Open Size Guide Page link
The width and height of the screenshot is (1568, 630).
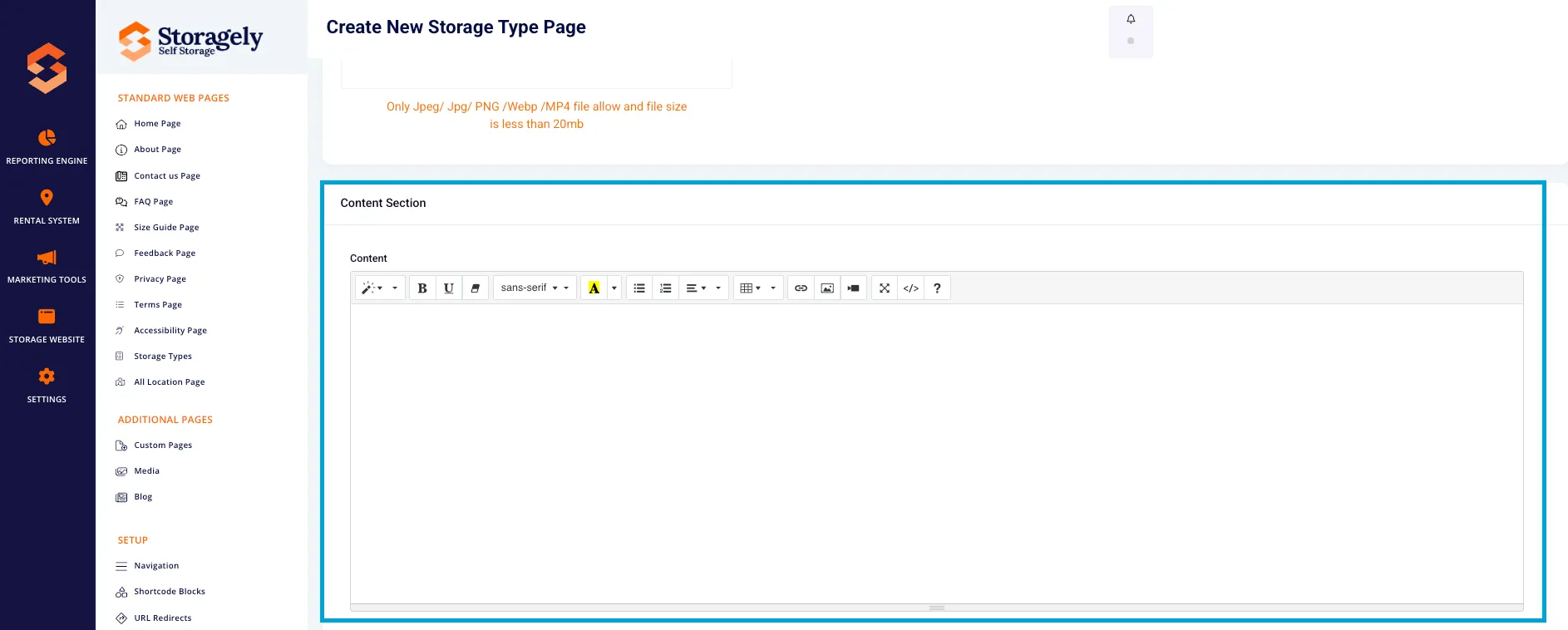(x=166, y=228)
